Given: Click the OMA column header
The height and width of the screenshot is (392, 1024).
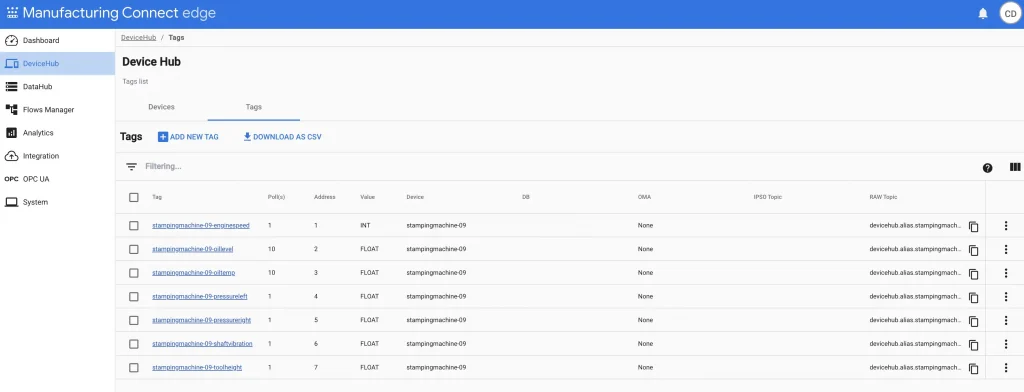Looking at the screenshot, I should (x=644, y=197).
